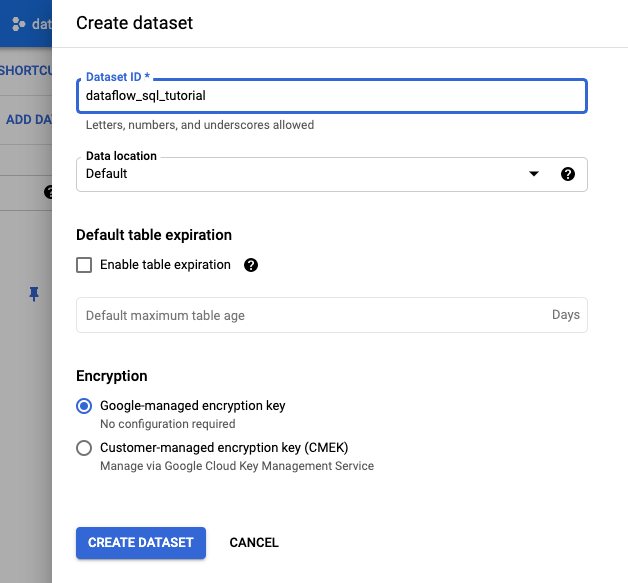The width and height of the screenshot is (628, 583).
Task: Click the Default maximum table age field
Action: coord(310,315)
